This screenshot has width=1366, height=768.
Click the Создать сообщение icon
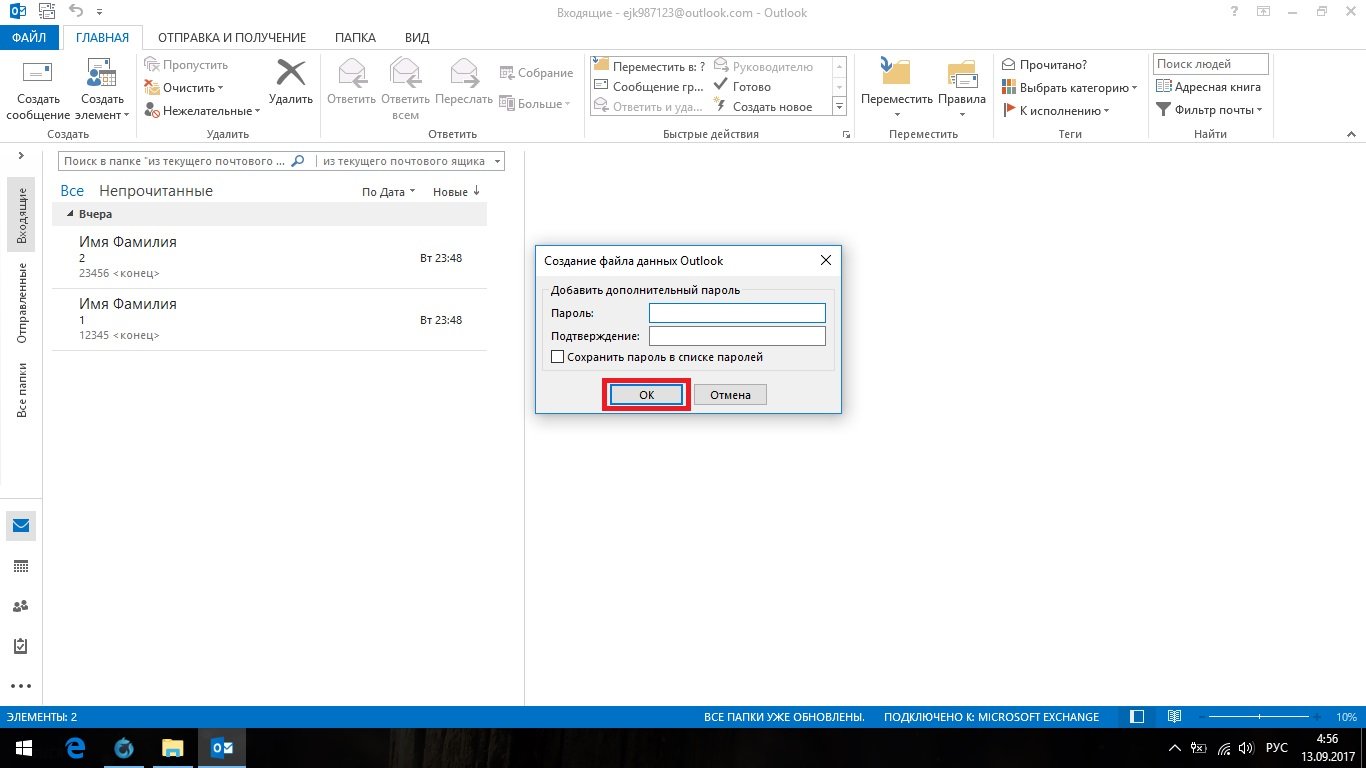(38, 72)
